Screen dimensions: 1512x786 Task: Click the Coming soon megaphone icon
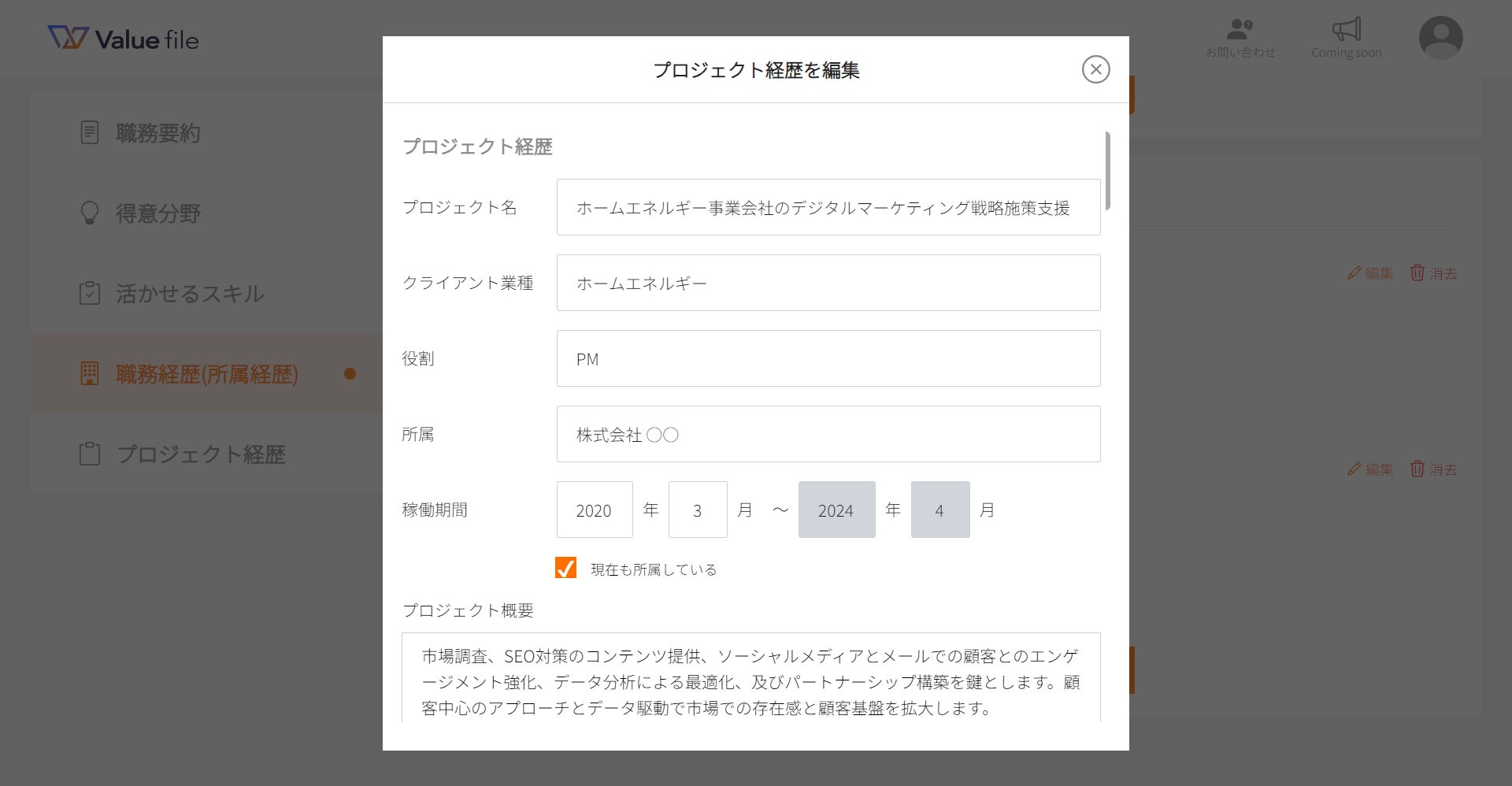click(1346, 31)
